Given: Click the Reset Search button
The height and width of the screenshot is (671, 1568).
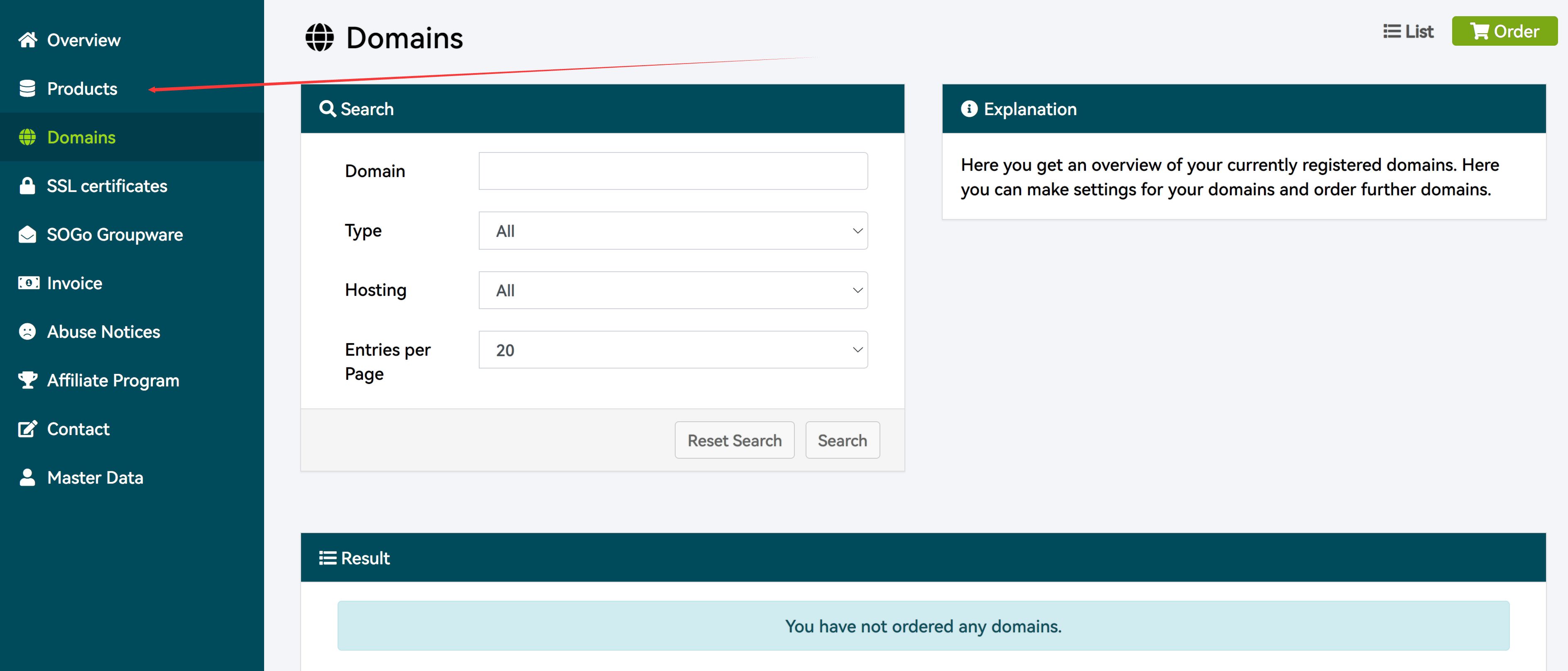Looking at the screenshot, I should point(735,440).
